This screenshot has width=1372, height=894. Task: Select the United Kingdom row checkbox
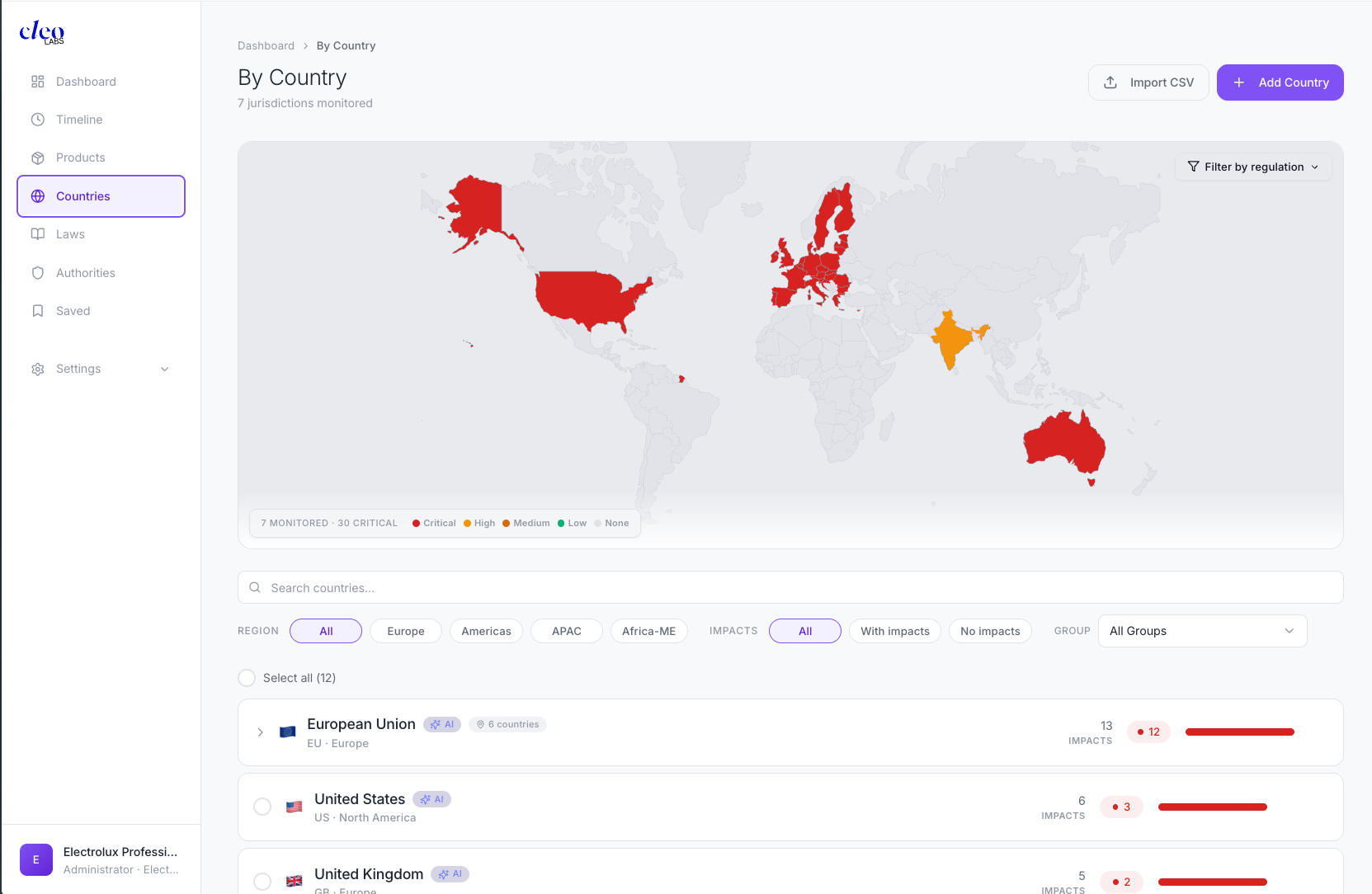pyautogui.click(x=262, y=882)
